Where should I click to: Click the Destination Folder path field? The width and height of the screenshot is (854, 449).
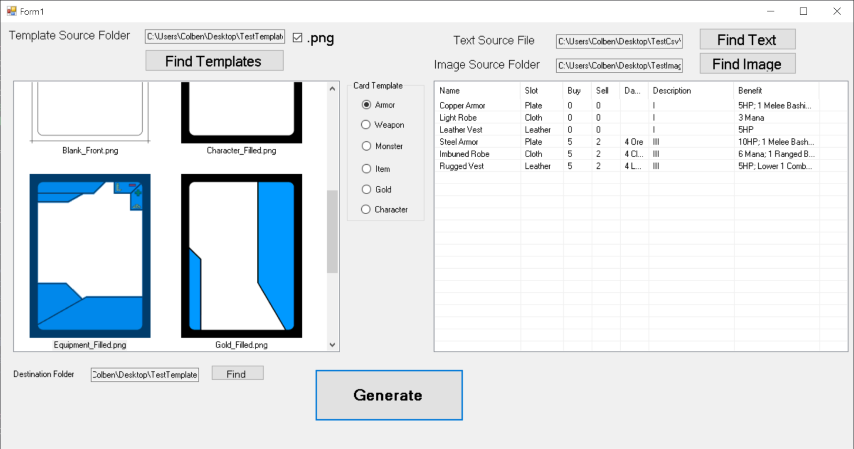145,375
